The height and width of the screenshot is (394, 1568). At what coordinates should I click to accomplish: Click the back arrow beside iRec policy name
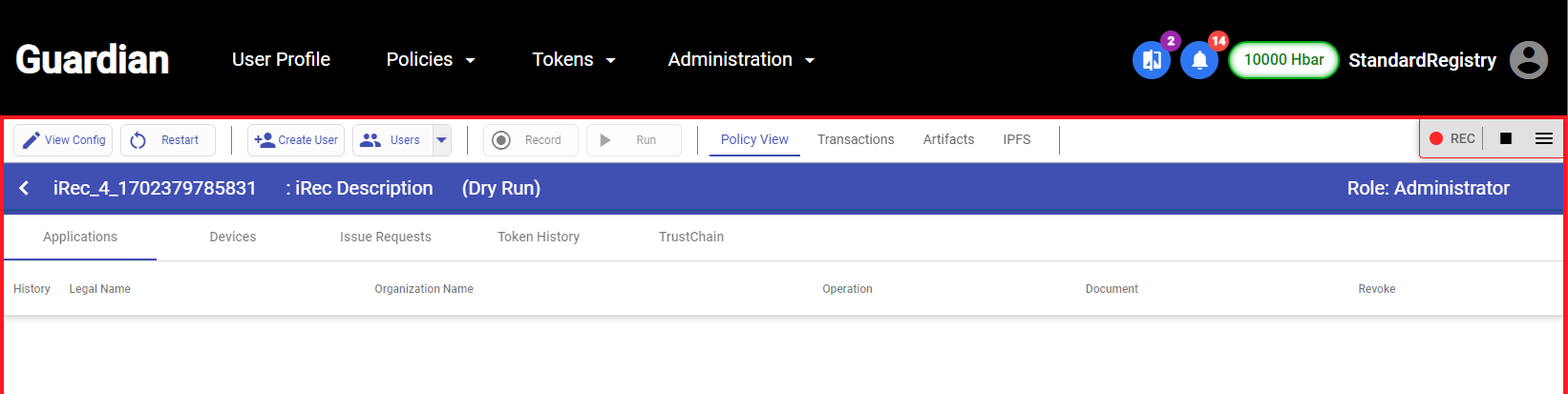click(x=25, y=188)
